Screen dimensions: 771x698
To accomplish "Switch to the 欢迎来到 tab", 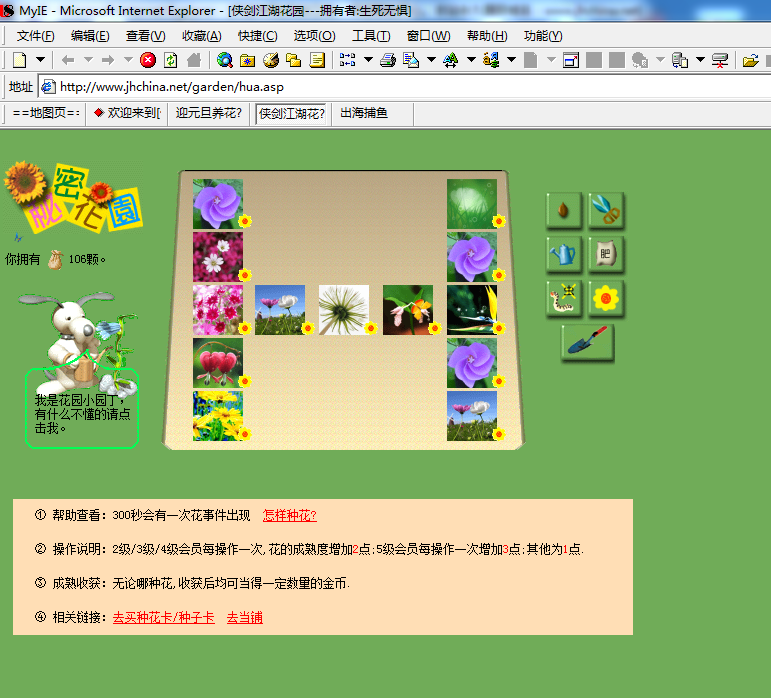I will point(127,113).
